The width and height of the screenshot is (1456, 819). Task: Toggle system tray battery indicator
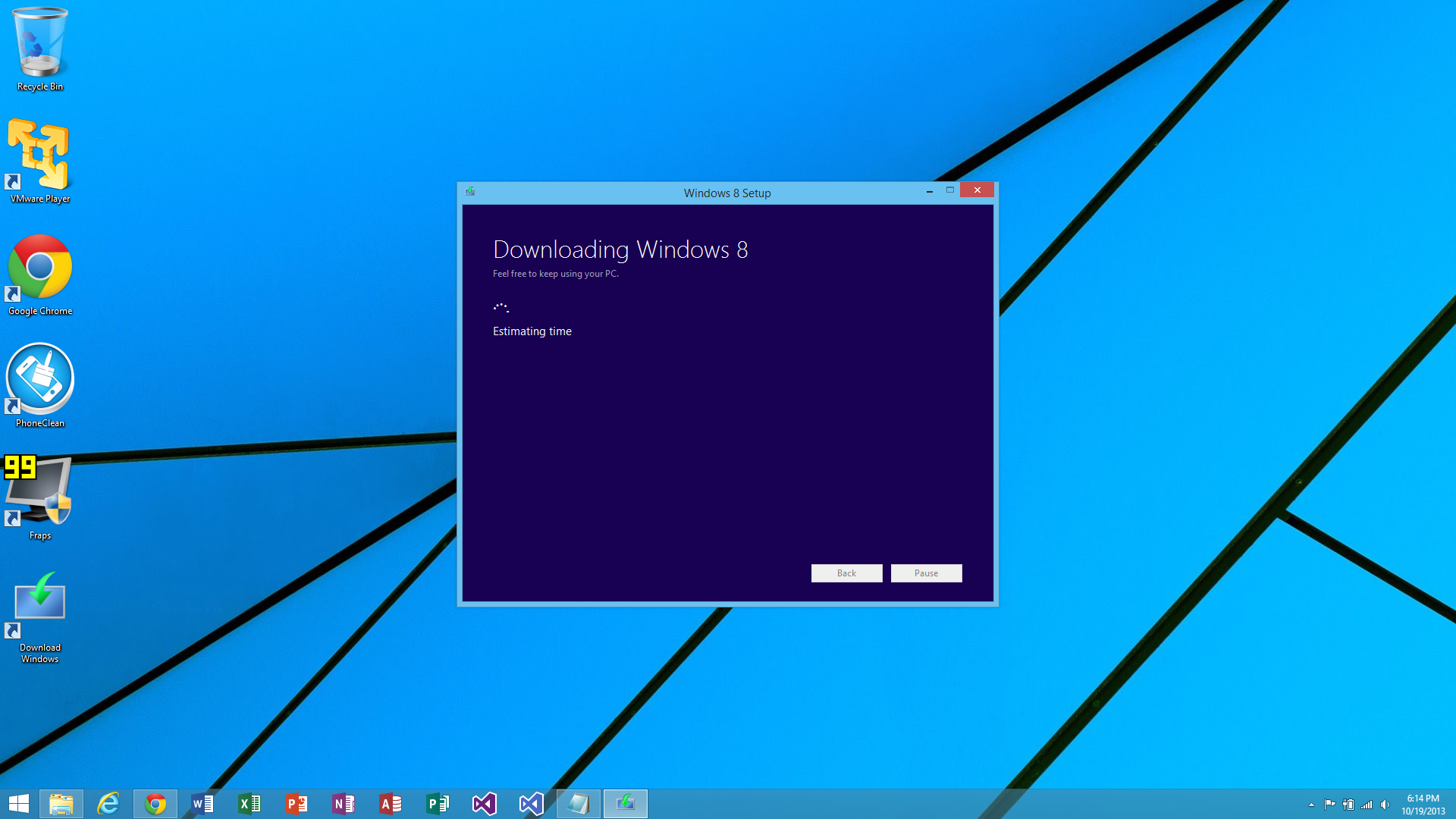[x=1347, y=804]
